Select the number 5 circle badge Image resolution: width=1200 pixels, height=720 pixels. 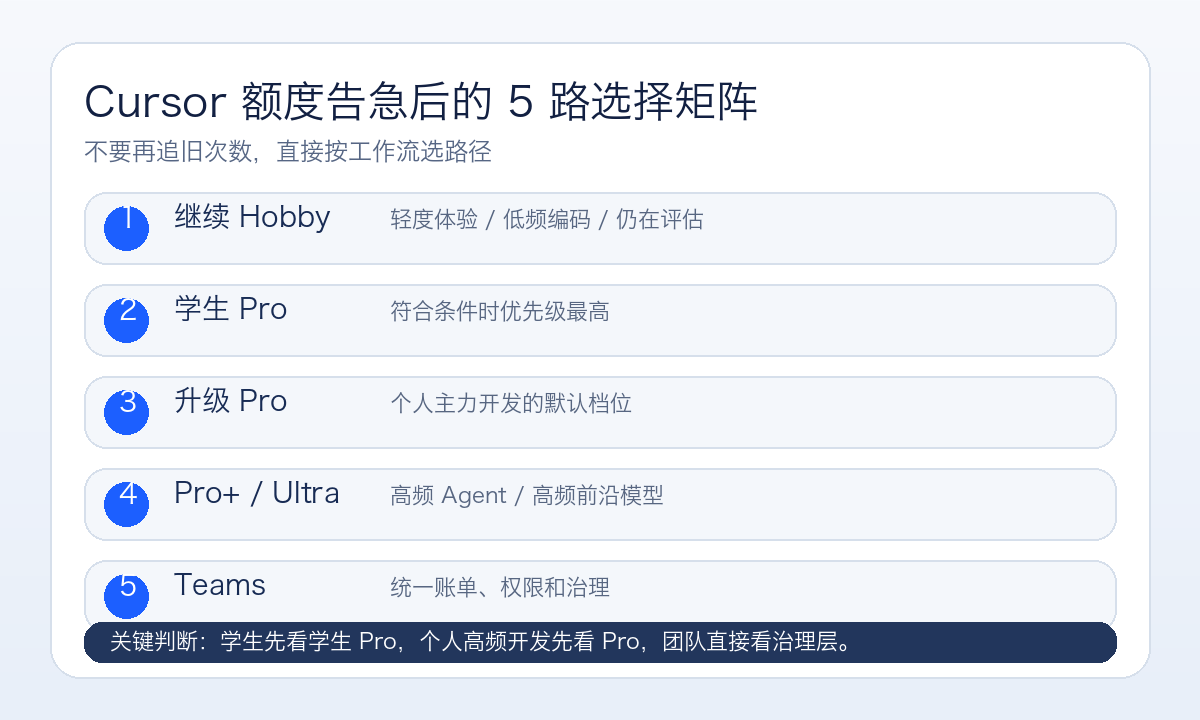(x=127, y=594)
